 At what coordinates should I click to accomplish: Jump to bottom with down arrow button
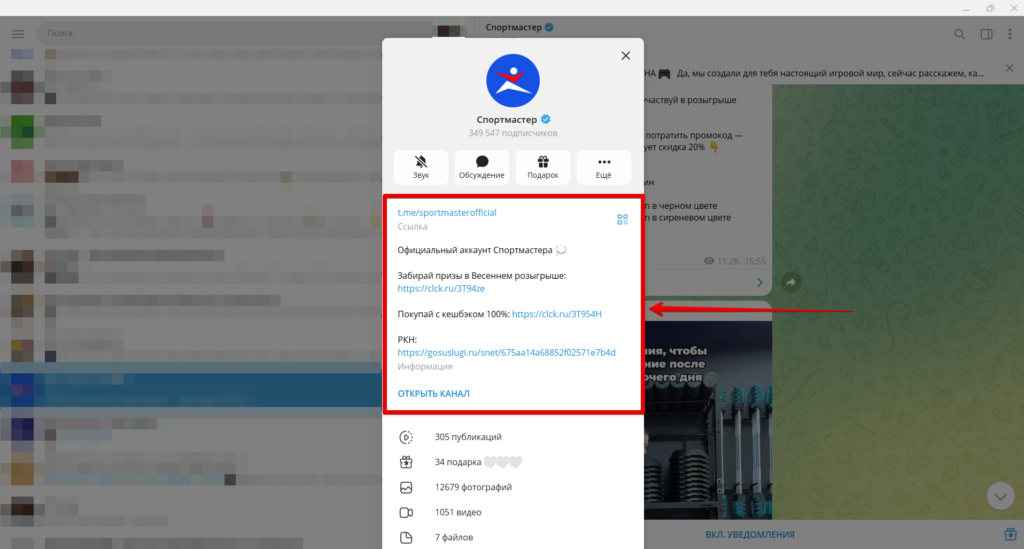tap(1000, 497)
